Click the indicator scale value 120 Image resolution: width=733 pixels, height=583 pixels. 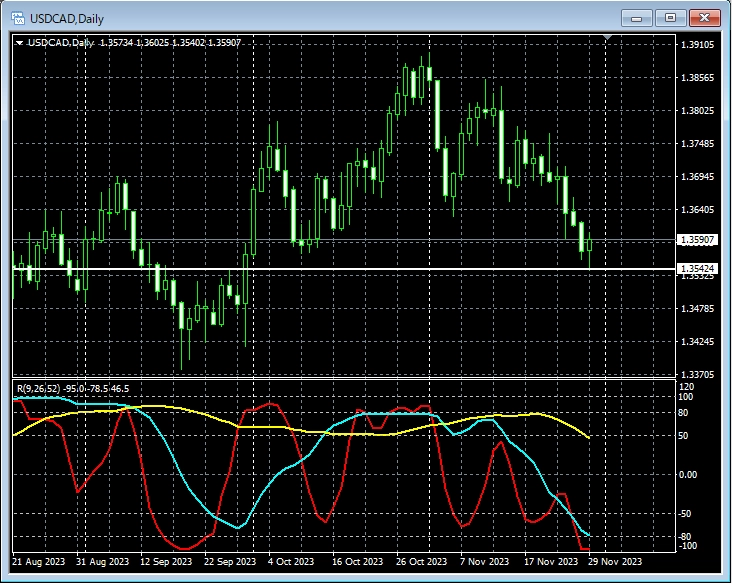[687, 386]
